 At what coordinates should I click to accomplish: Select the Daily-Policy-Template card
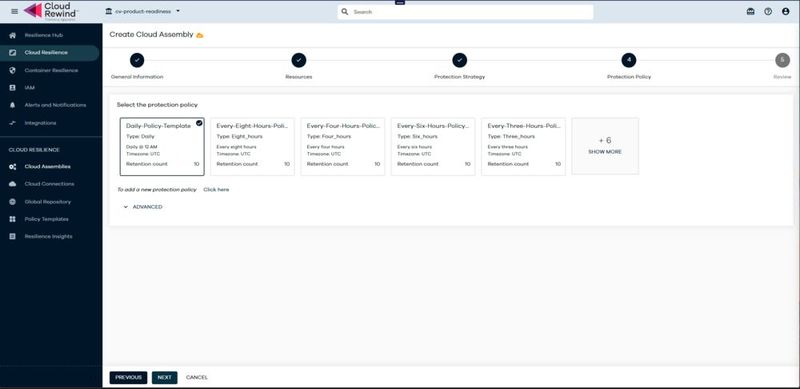tap(162, 147)
